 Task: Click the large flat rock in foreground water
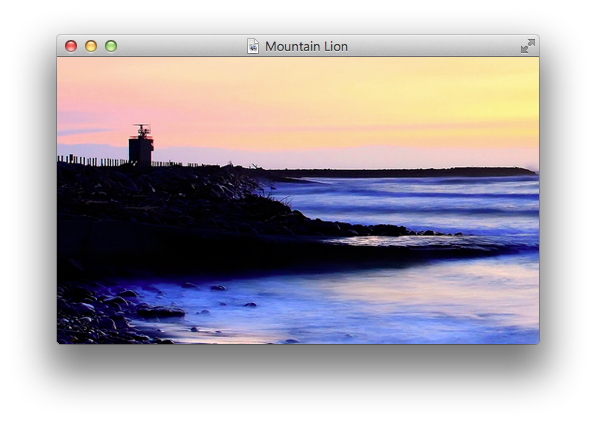tap(160, 312)
